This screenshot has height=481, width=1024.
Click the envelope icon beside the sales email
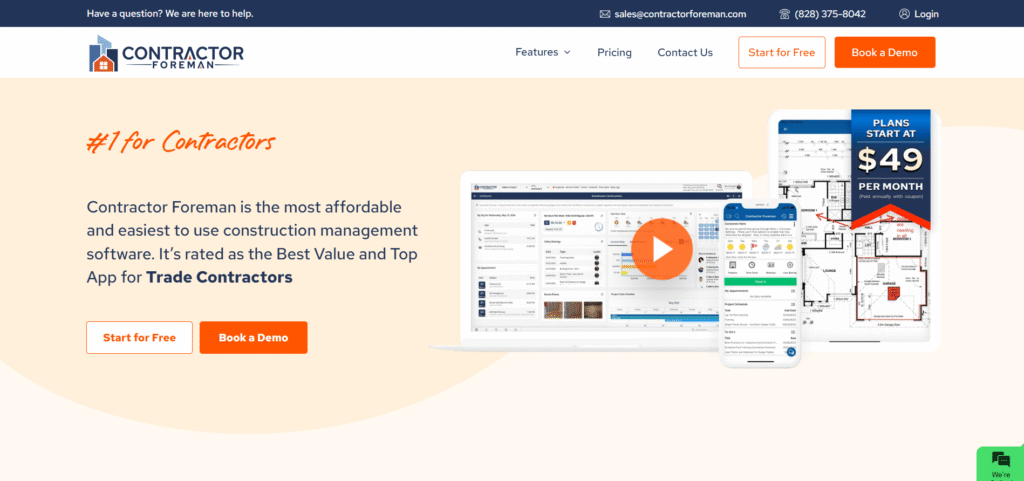[605, 14]
